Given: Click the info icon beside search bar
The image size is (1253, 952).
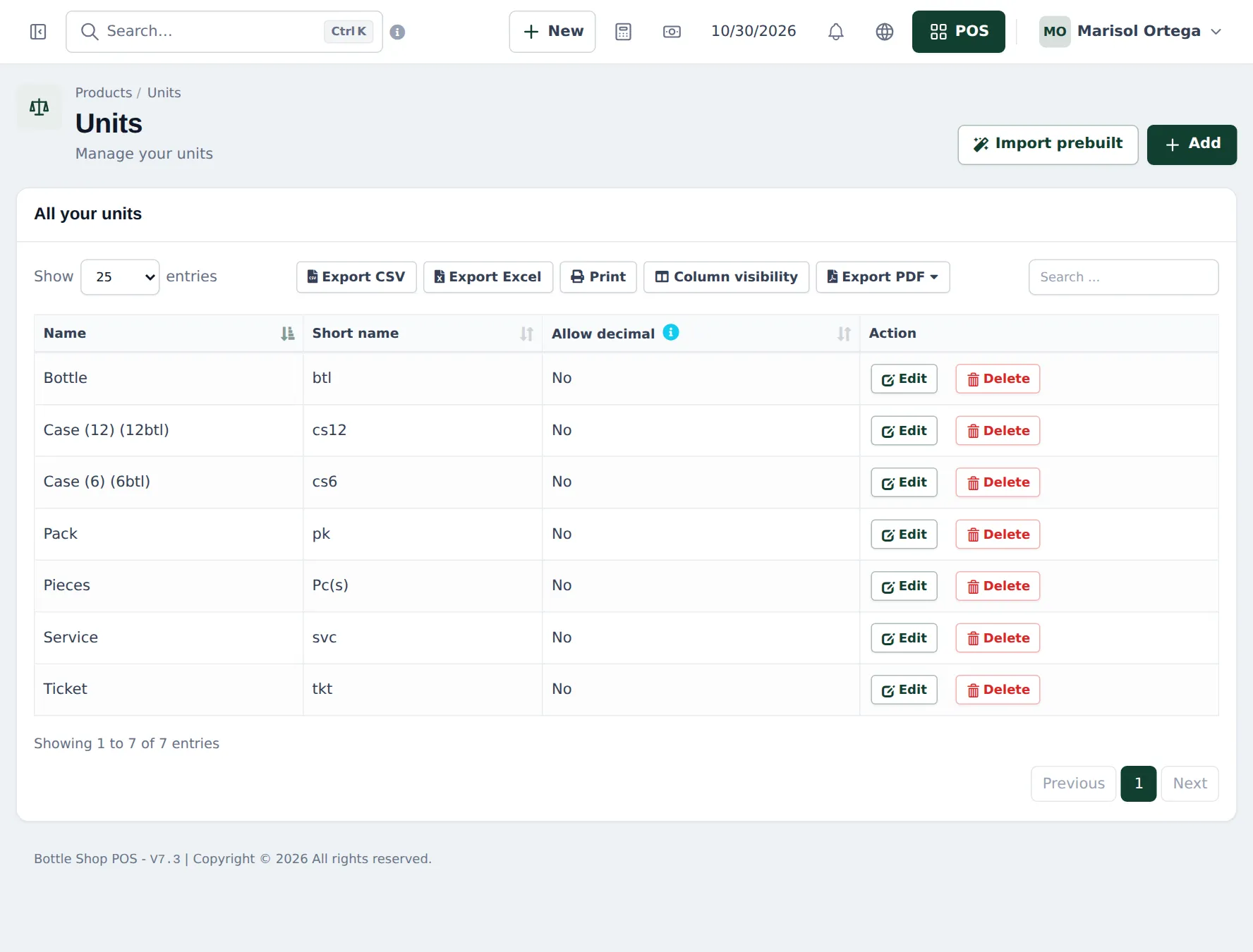Looking at the screenshot, I should (397, 32).
